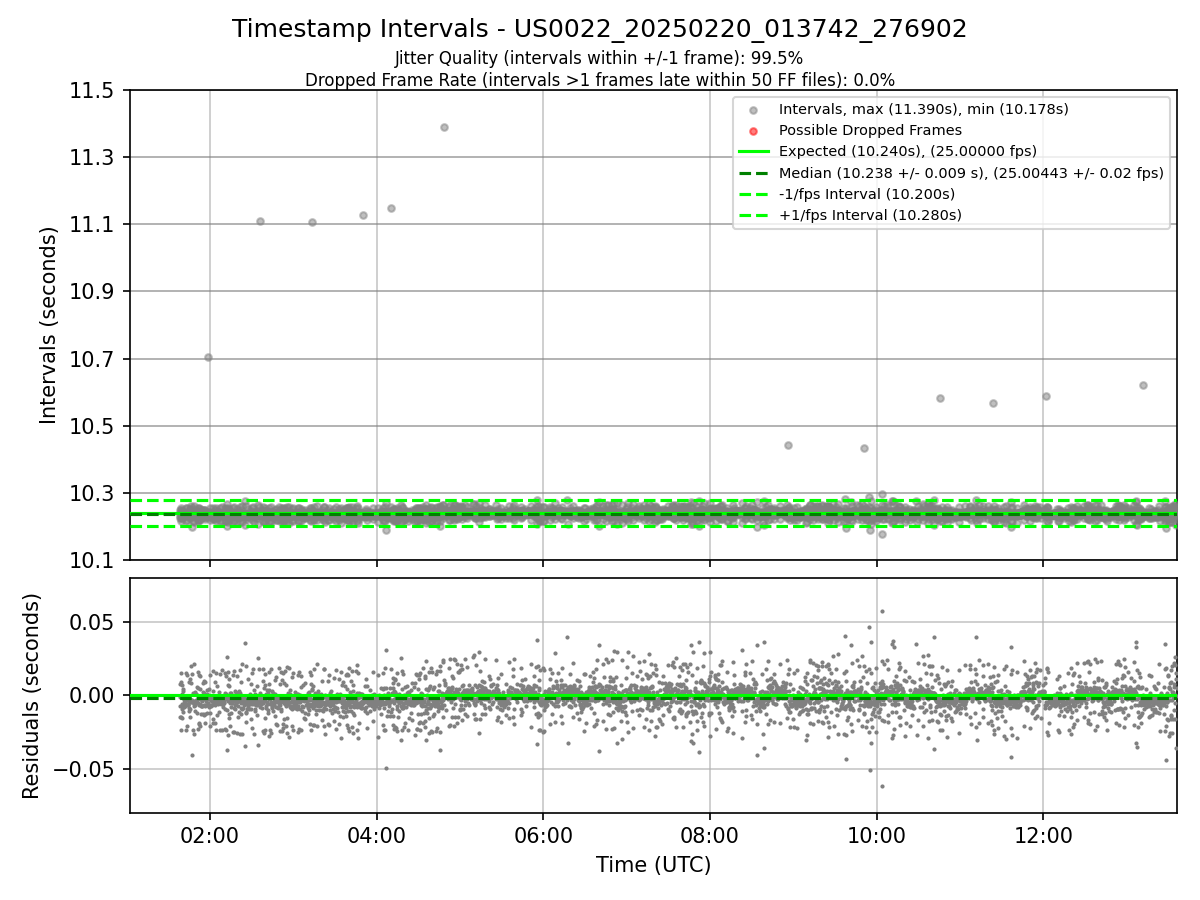Click the solid green line sample beside 'Expected'

point(753,152)
